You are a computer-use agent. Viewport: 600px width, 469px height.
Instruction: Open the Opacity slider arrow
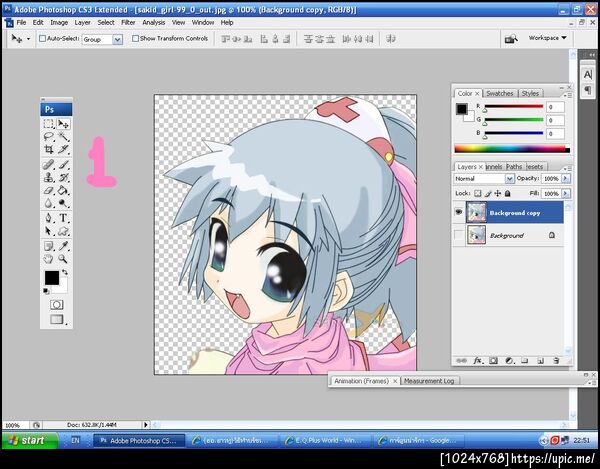(x=566, y=179)
